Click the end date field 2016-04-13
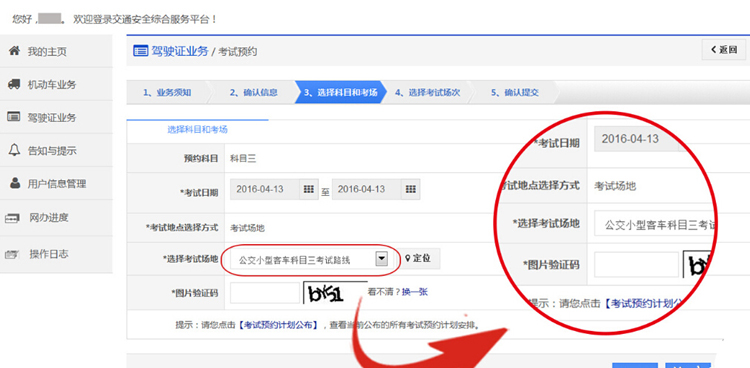This screenshot has height=368, width=750. 367,190
